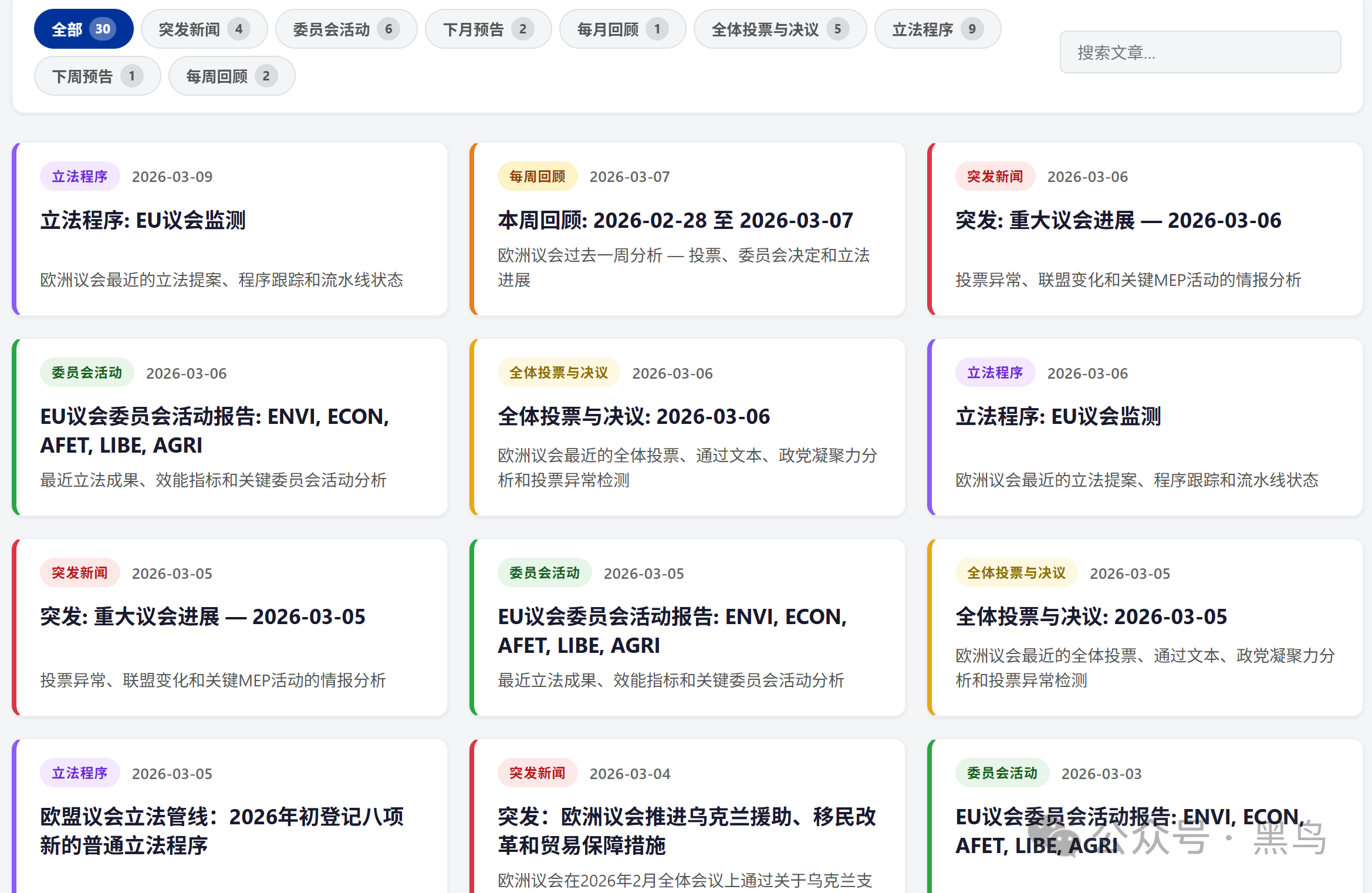Viewport: 1372px width, 893px height.
Task: Select the 全部 filter tab
Action: (x=83, y=29)
